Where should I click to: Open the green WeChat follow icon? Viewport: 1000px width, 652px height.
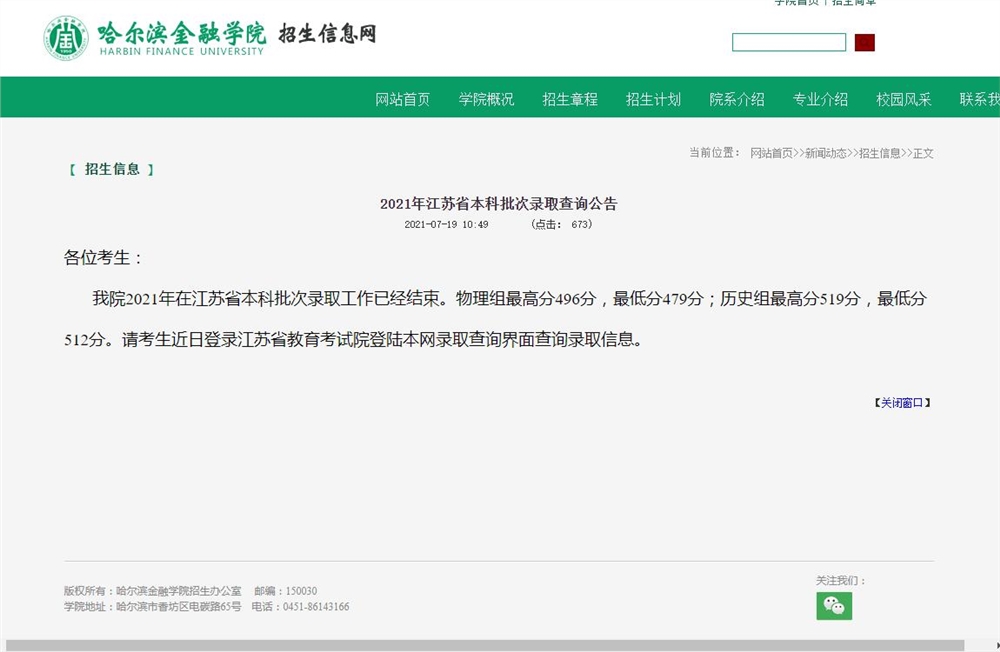click(x=834, y=605)
